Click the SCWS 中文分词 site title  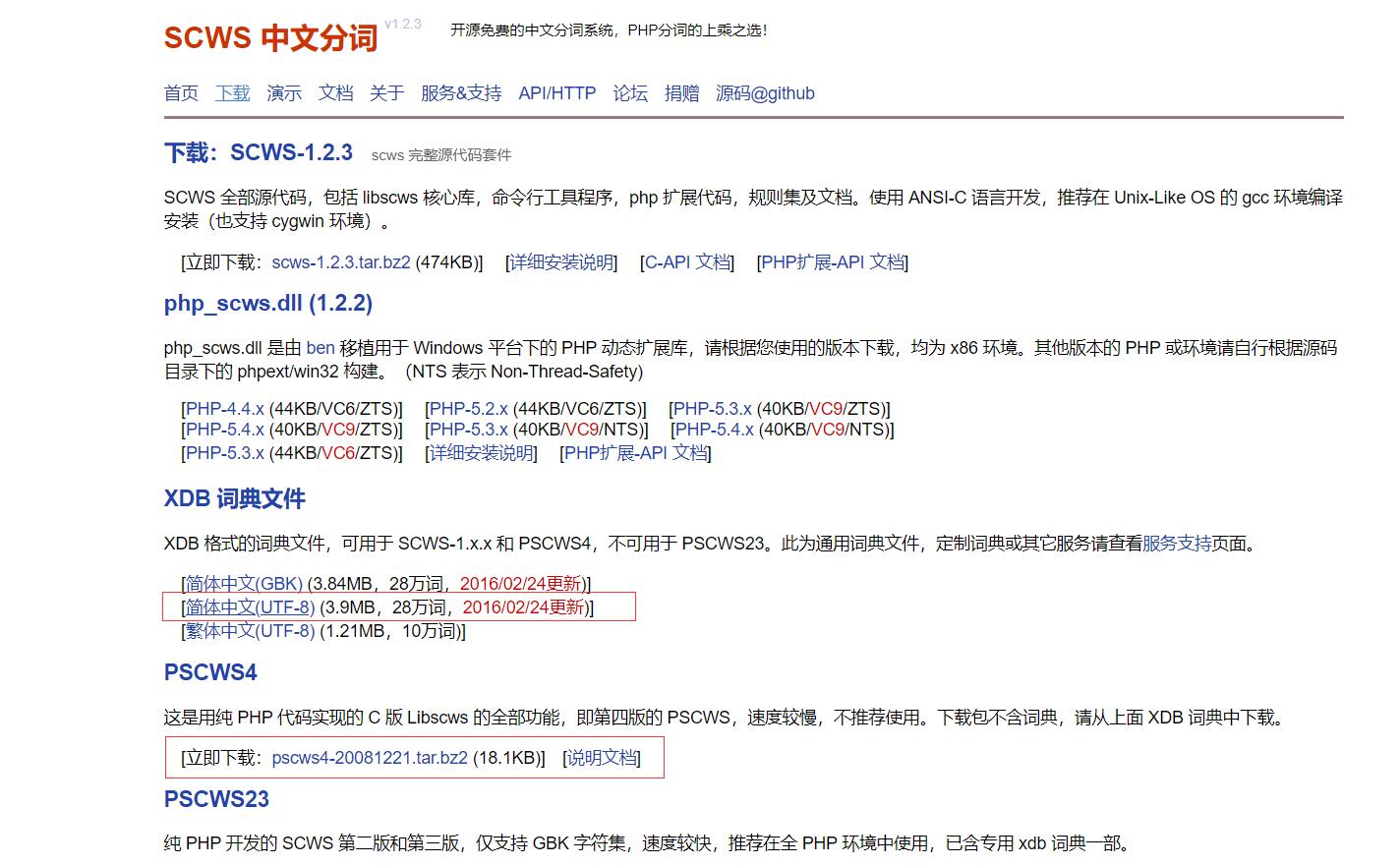coord(270,37)
